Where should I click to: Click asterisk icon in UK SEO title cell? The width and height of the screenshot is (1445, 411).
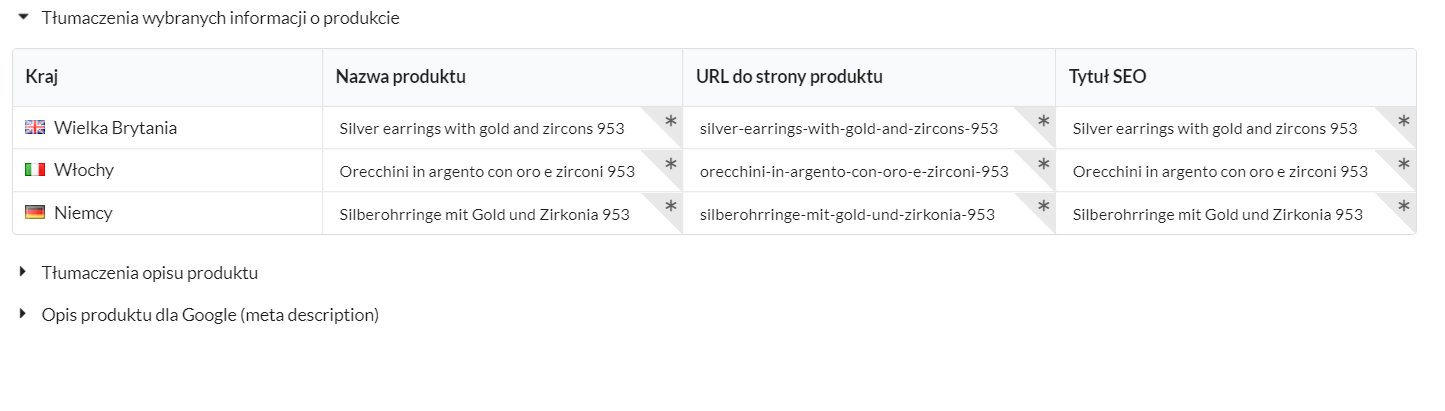(1404, 121)
